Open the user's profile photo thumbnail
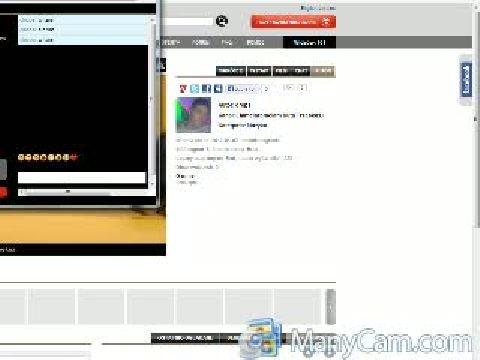 click(x=193, y=115)
